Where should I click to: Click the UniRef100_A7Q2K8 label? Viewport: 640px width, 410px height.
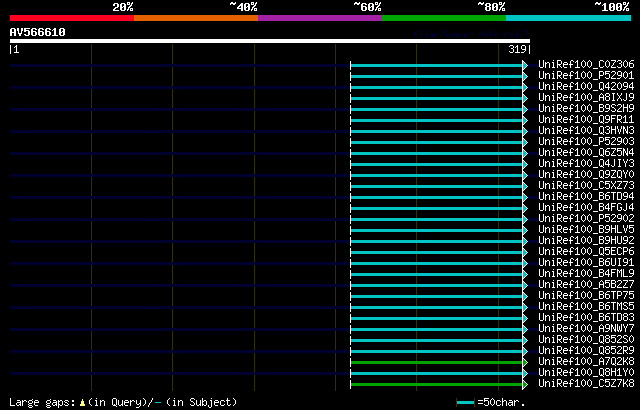(x=586, y=362)
